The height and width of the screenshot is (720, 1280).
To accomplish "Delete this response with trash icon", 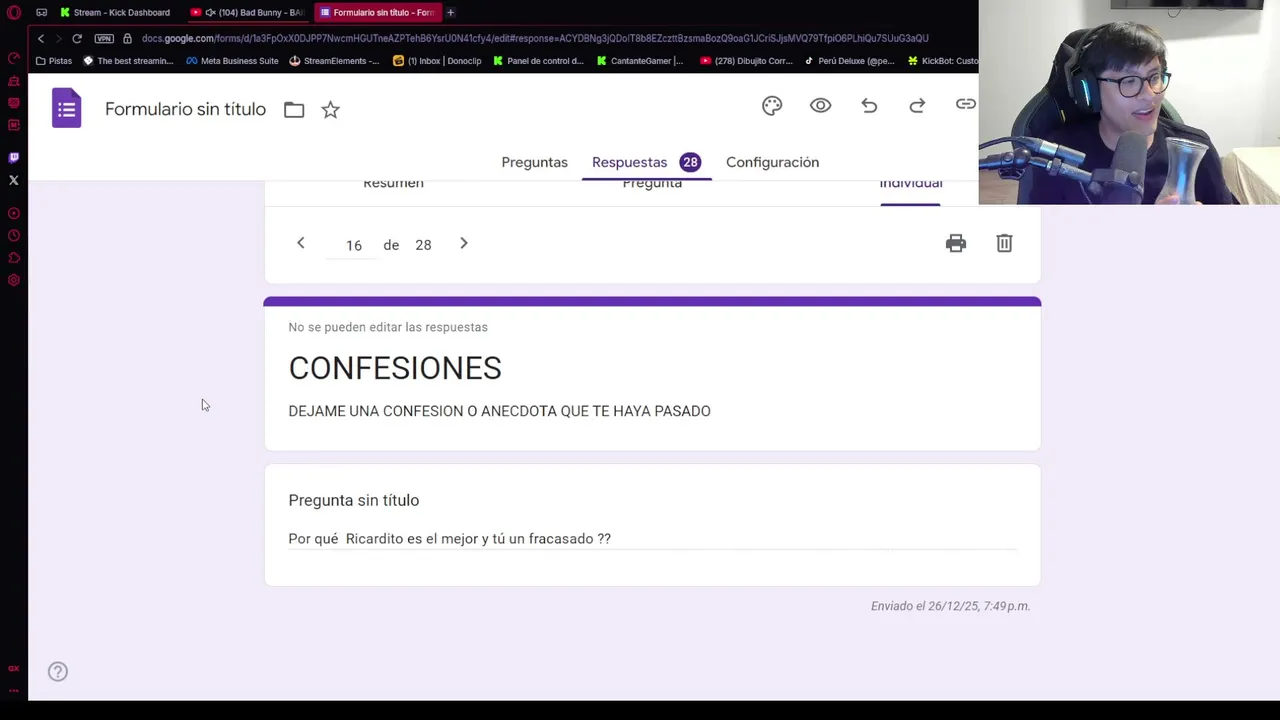I will pos(1004,243).
